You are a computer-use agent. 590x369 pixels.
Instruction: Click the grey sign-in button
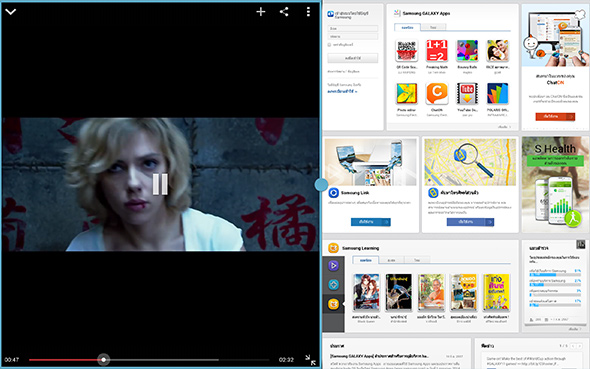pyautogui.click(x=353, y=58)
